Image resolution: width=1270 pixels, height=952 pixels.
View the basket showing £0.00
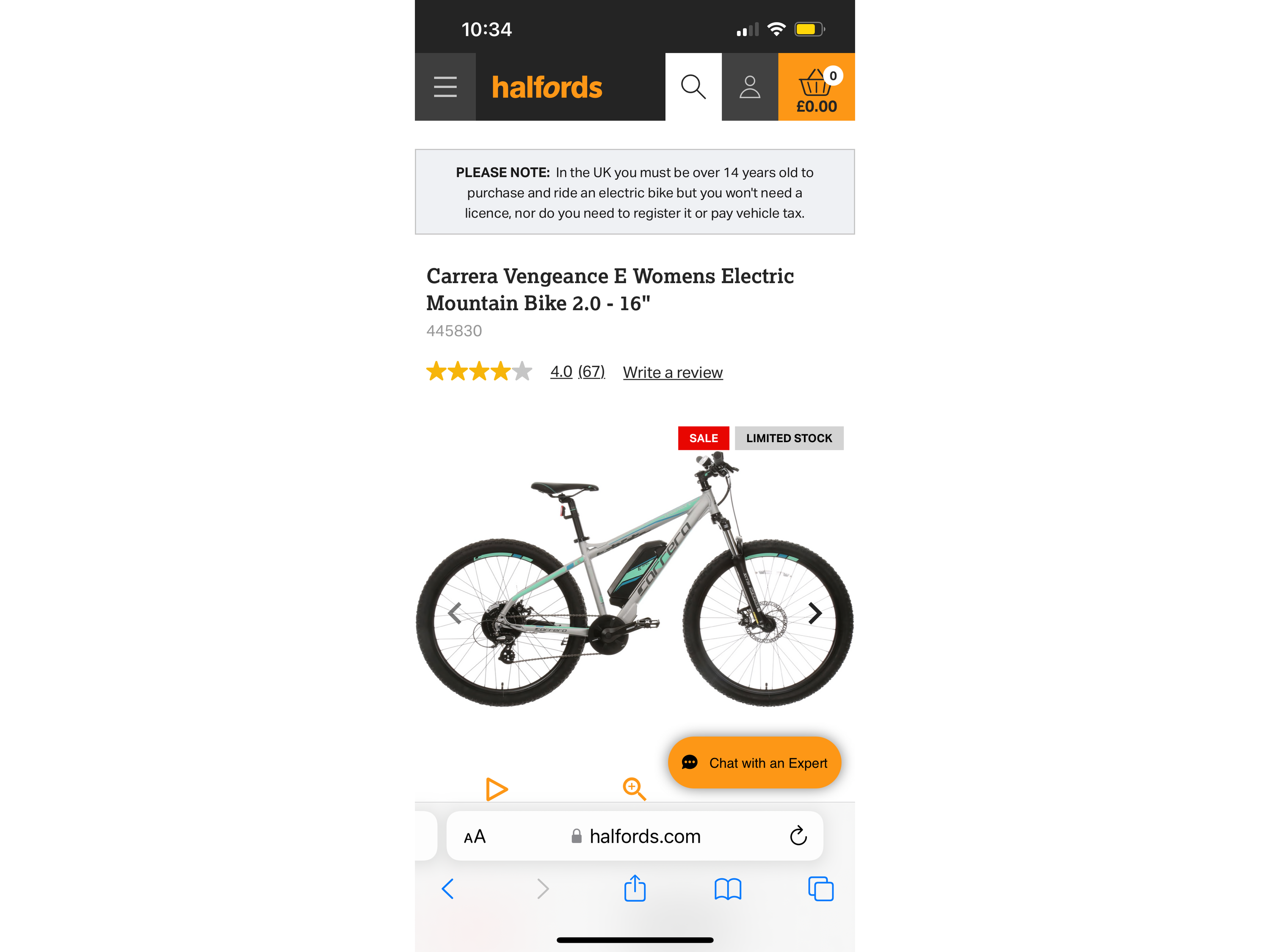click(816, 87)
